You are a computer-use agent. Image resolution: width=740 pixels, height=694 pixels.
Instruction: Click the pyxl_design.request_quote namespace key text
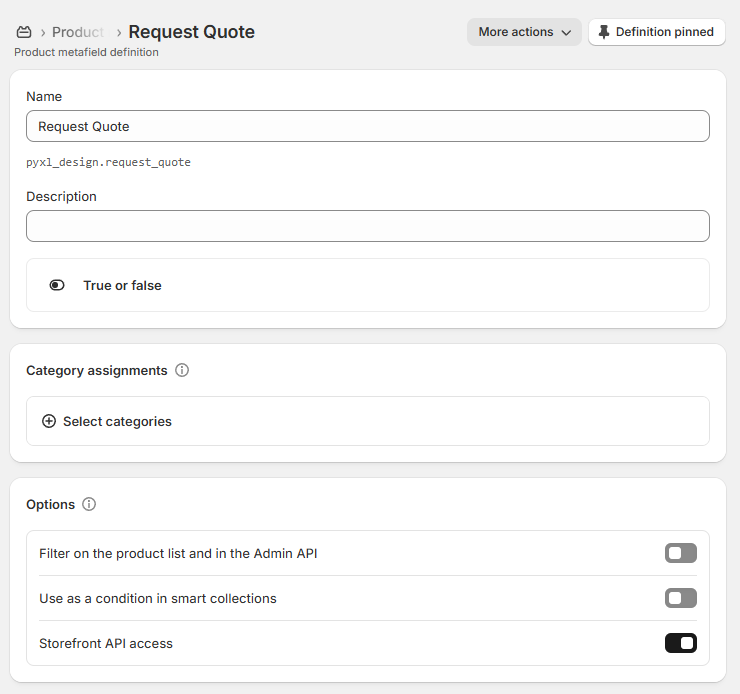click(x=109, y=162)
